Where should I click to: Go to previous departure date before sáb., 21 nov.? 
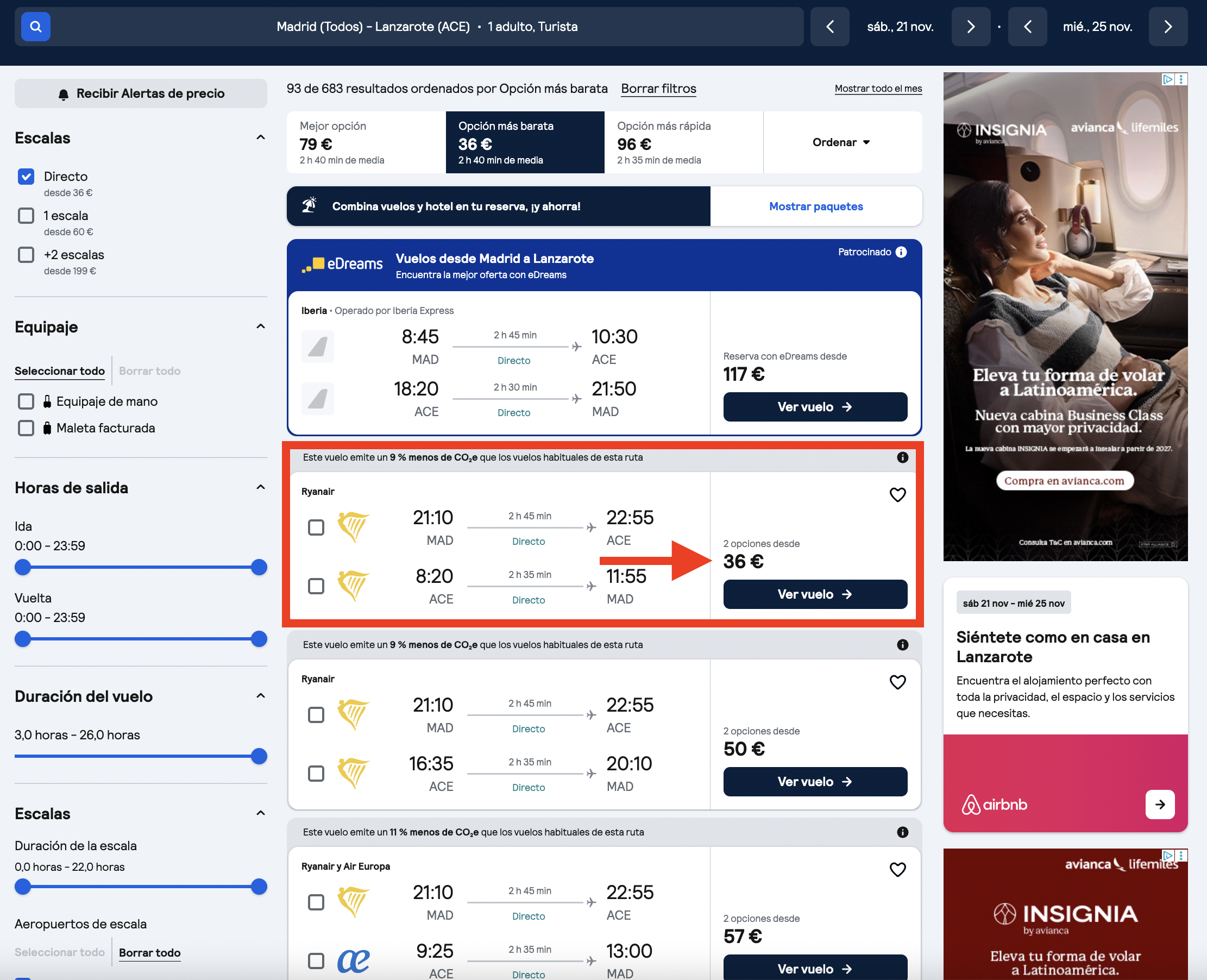pos(829,27)
